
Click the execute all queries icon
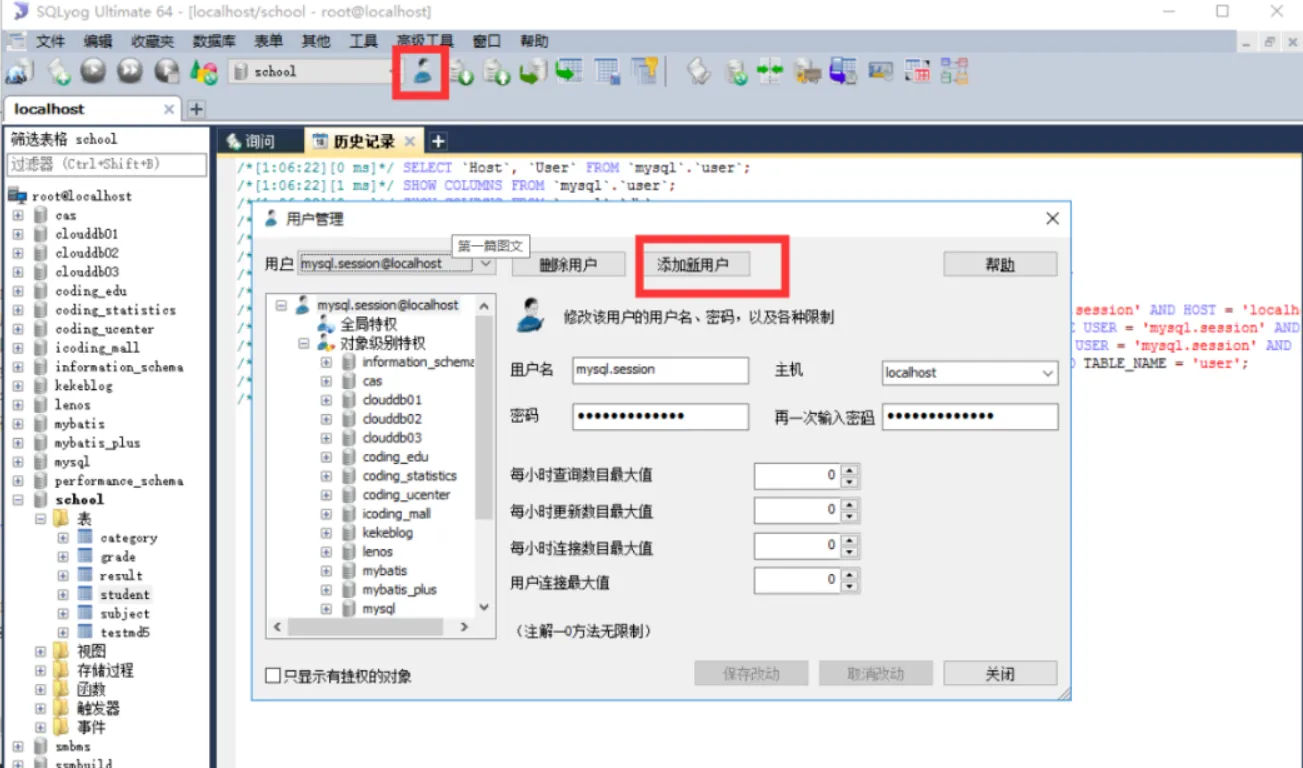click(129, 71)
